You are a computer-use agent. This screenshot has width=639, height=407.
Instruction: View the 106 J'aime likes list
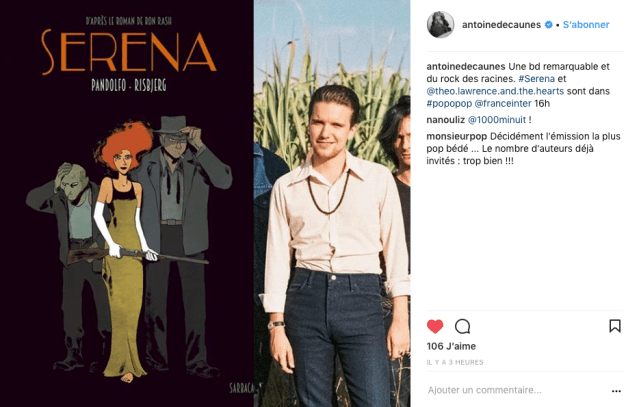click(x=451, y=346)
